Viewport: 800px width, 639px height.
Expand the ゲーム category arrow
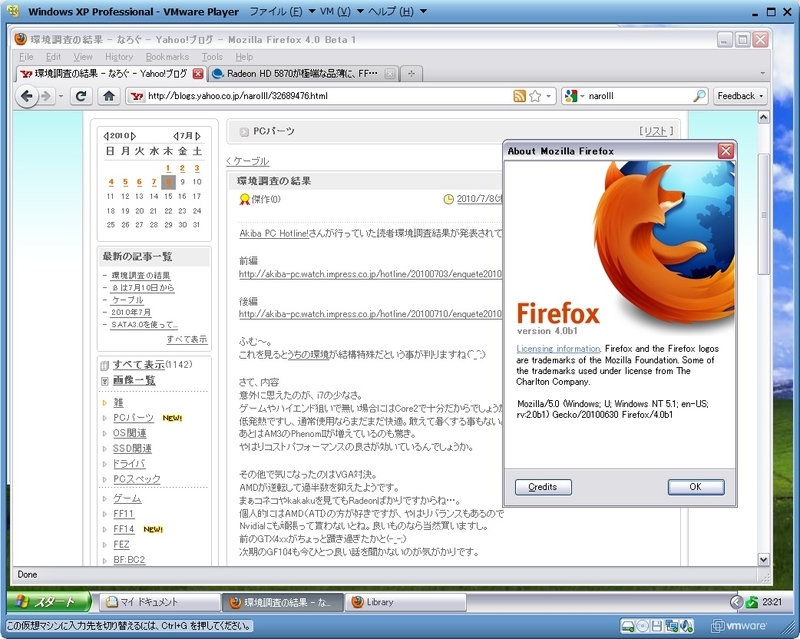coord(105,499)
